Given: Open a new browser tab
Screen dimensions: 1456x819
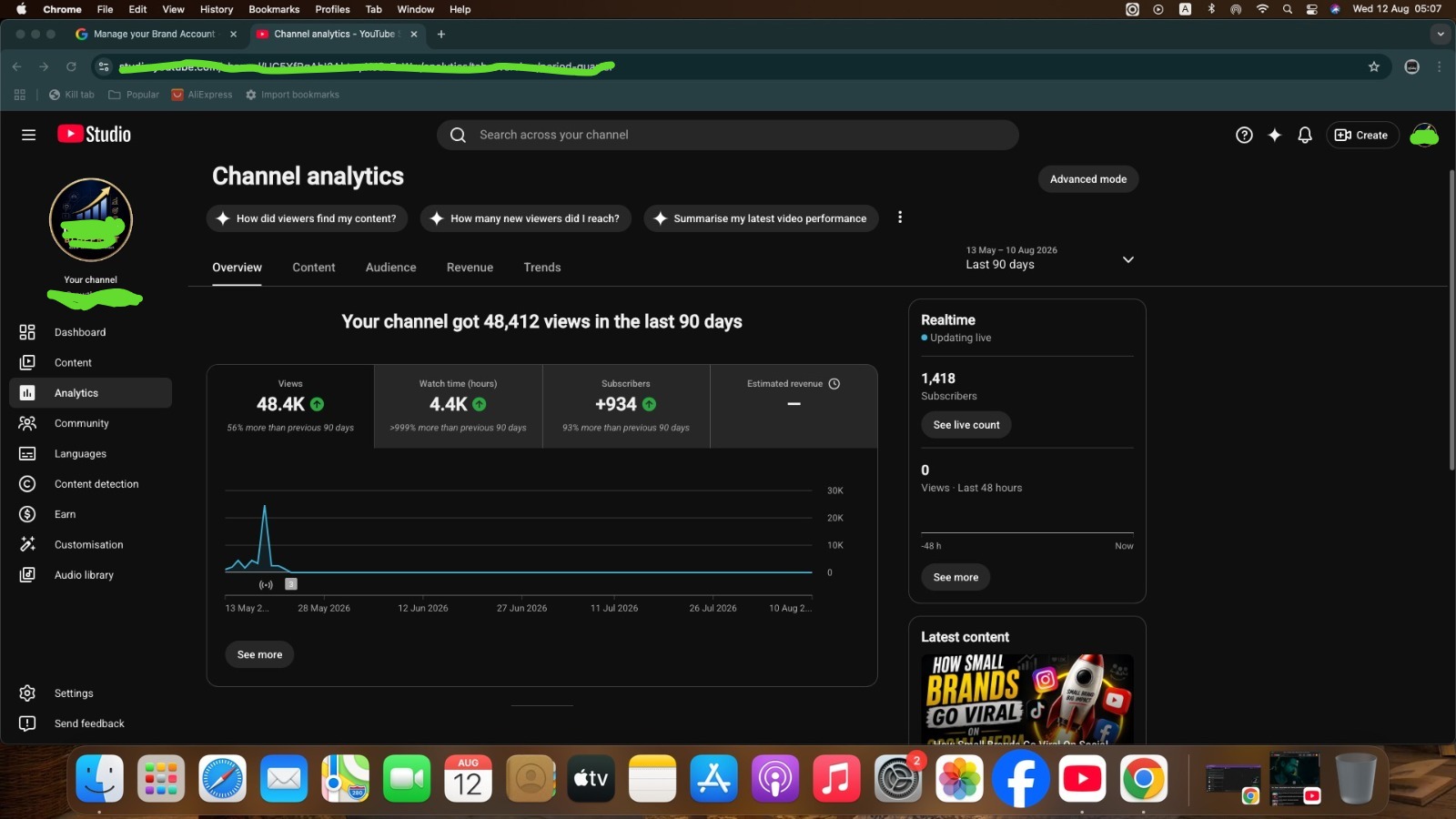Looking at the screenshot, I should tap(441, 34).
